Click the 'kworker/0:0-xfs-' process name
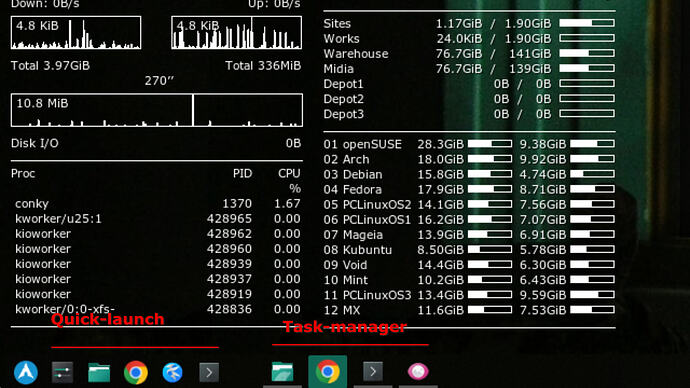 pos(65,309)
